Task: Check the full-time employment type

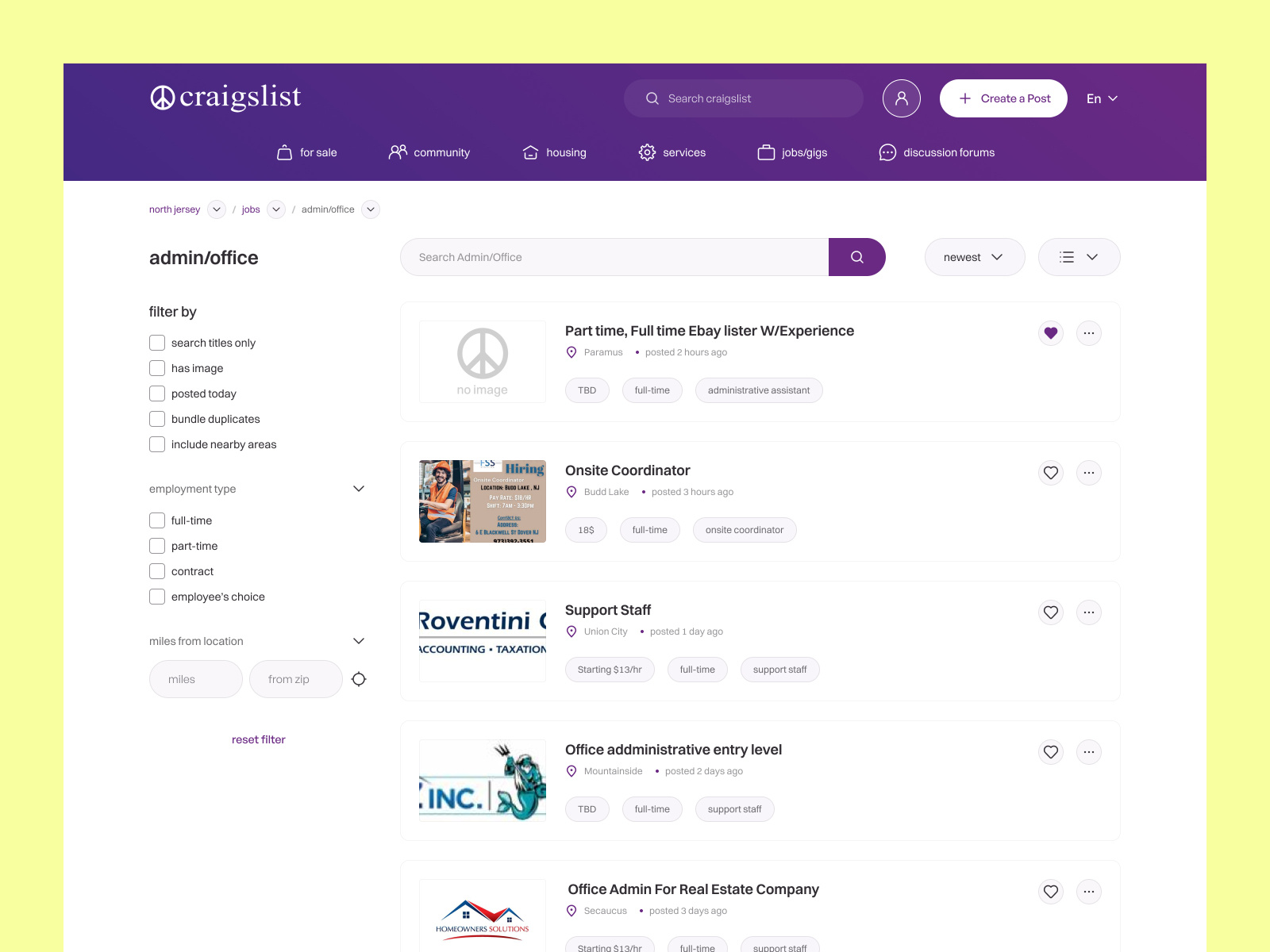Action: [157, 520]
